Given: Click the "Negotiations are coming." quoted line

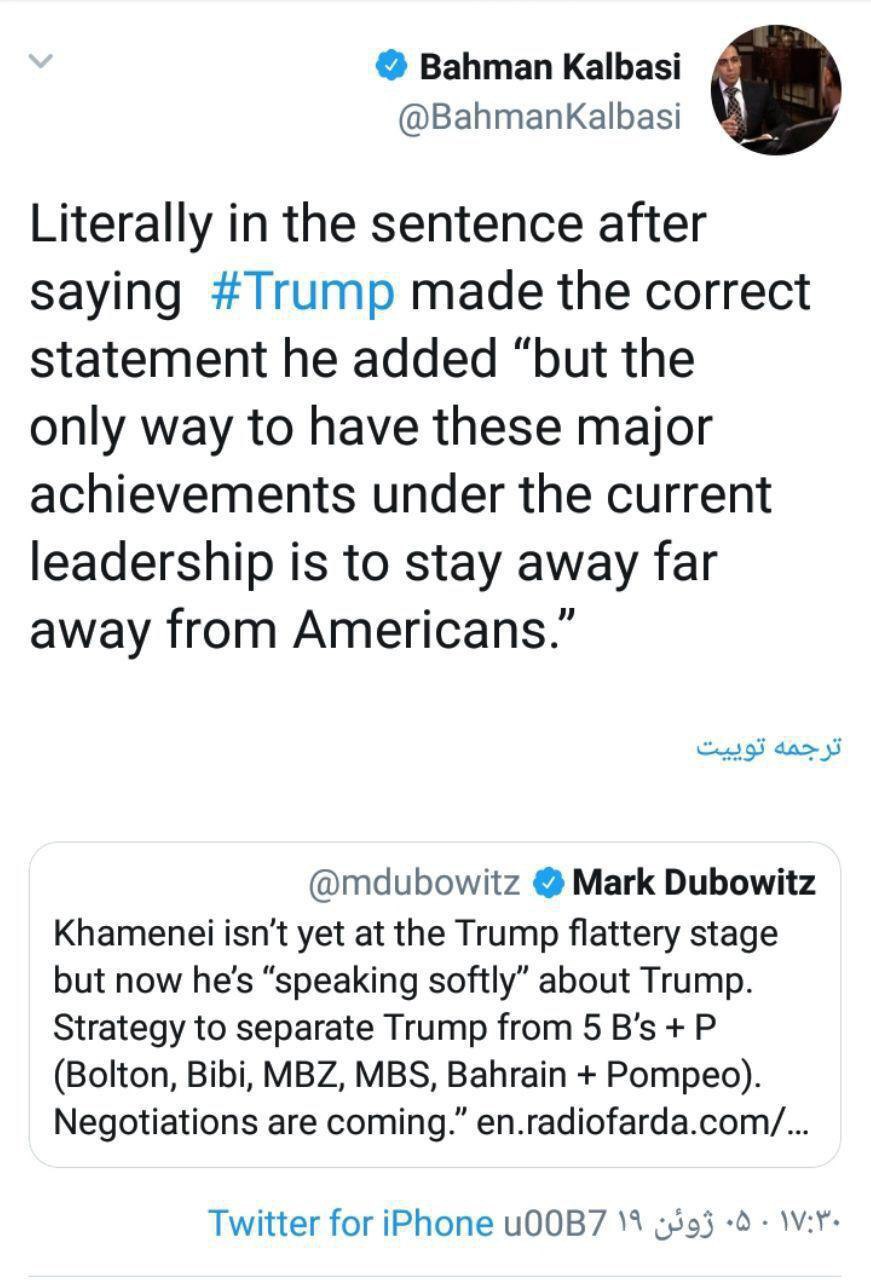Looking at the screenshot, I should (x=258, y=1122).
